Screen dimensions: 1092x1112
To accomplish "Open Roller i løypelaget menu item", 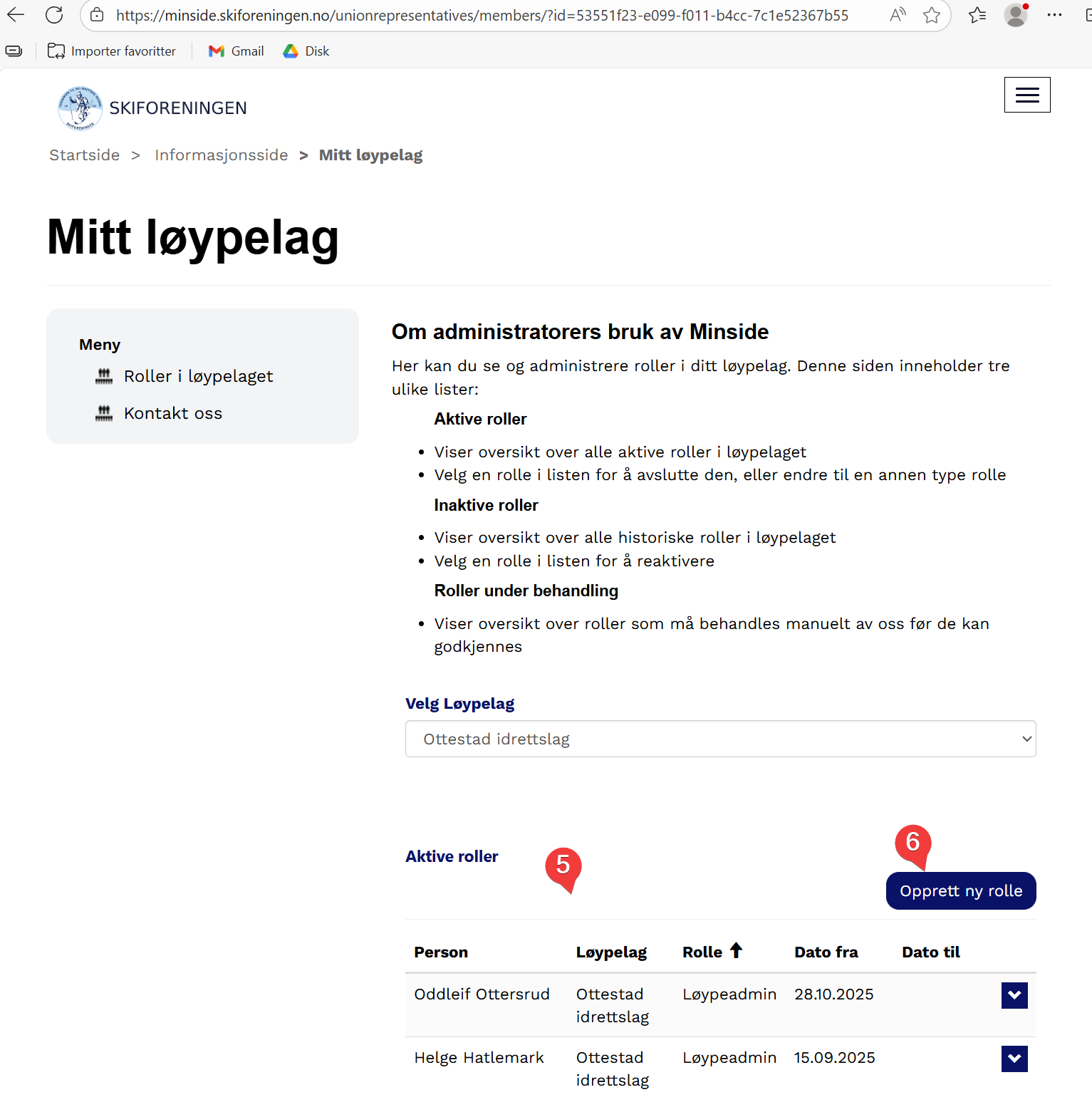I will point(198,376).
